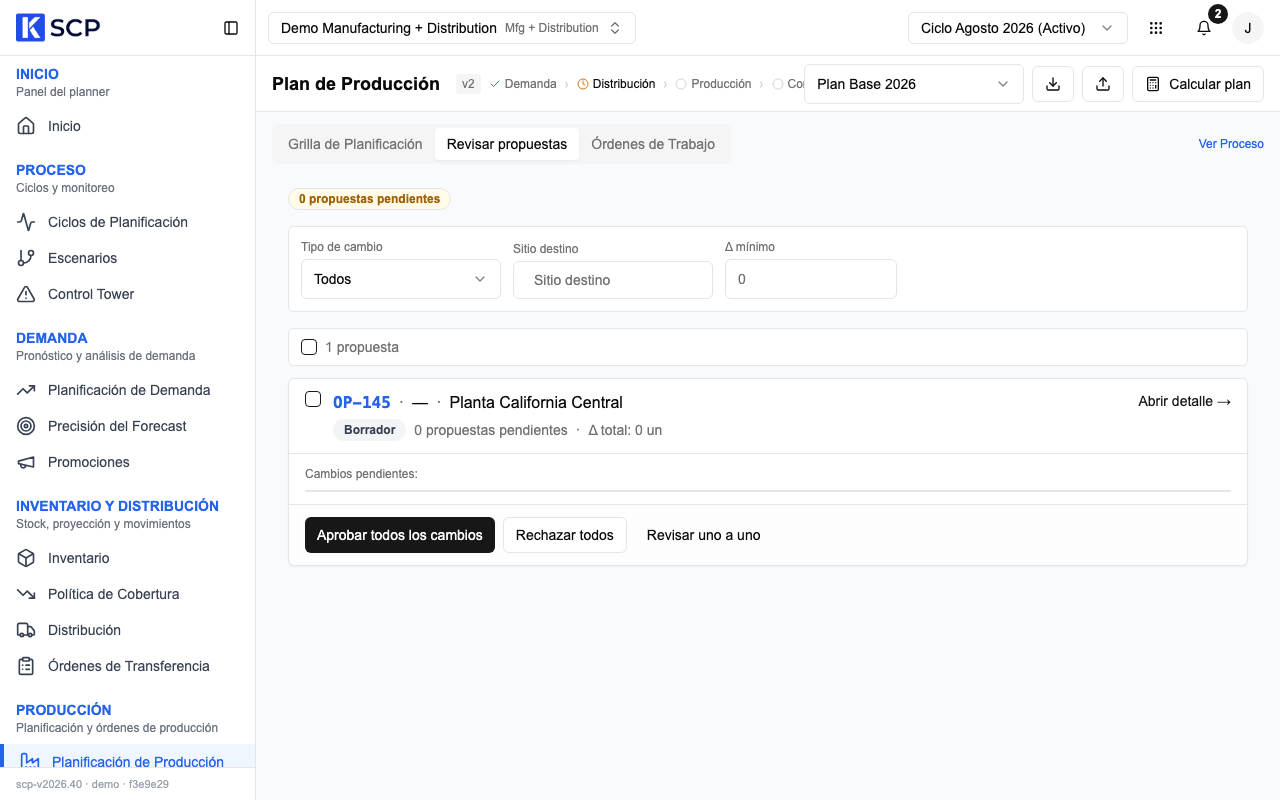Click the Sitio destino input field

pos(613,280)
